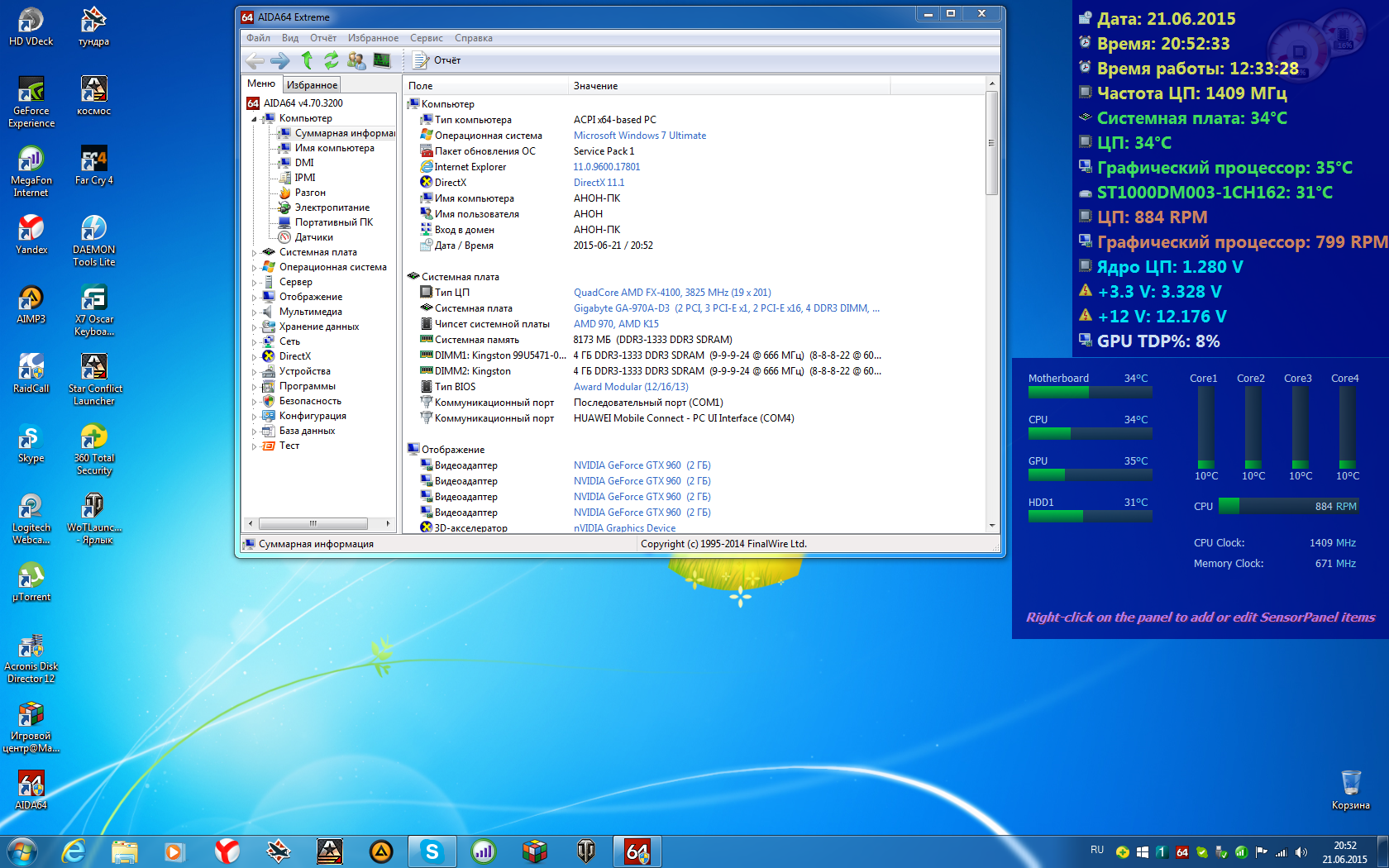
Task: Click the forward arrow in AIDA64 toolbar
Action: click(280, 60)
